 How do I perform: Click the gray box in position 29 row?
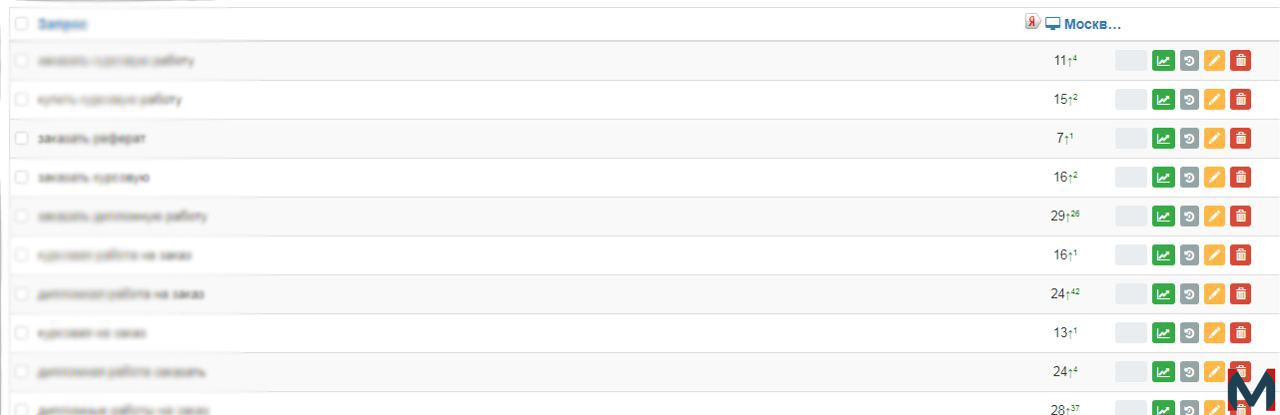1131,216
